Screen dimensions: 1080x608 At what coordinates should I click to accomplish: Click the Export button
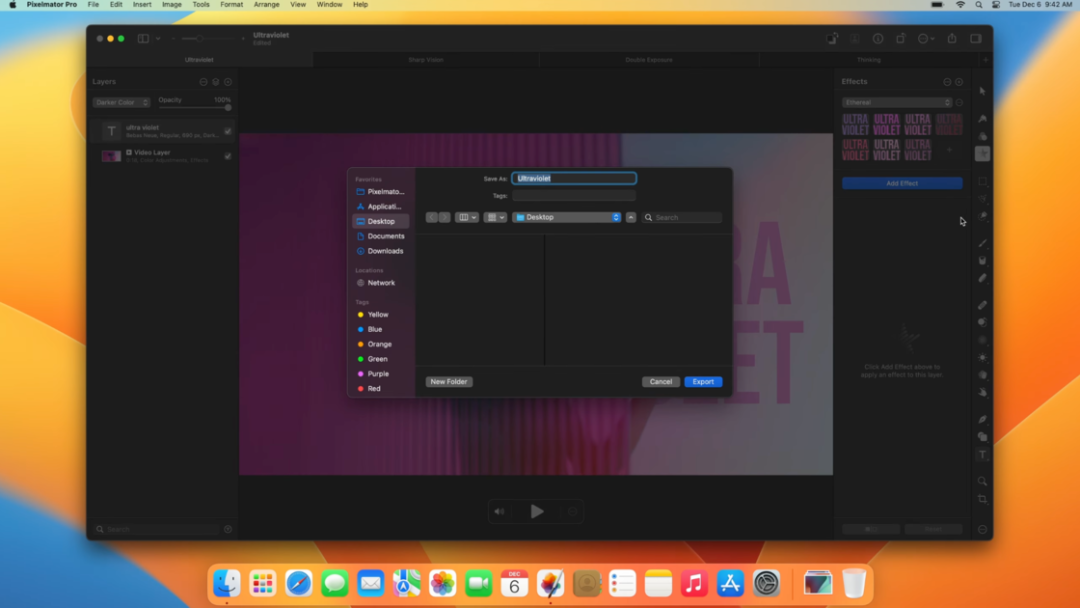[703, 381]
